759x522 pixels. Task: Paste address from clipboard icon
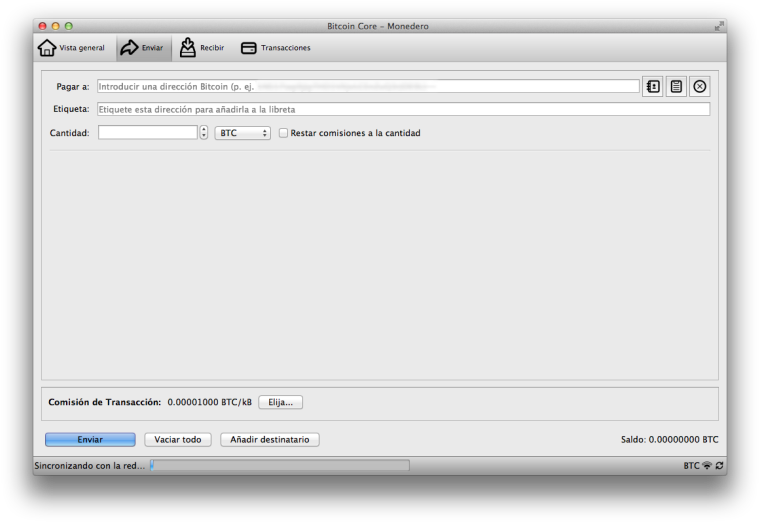(676, 87)
